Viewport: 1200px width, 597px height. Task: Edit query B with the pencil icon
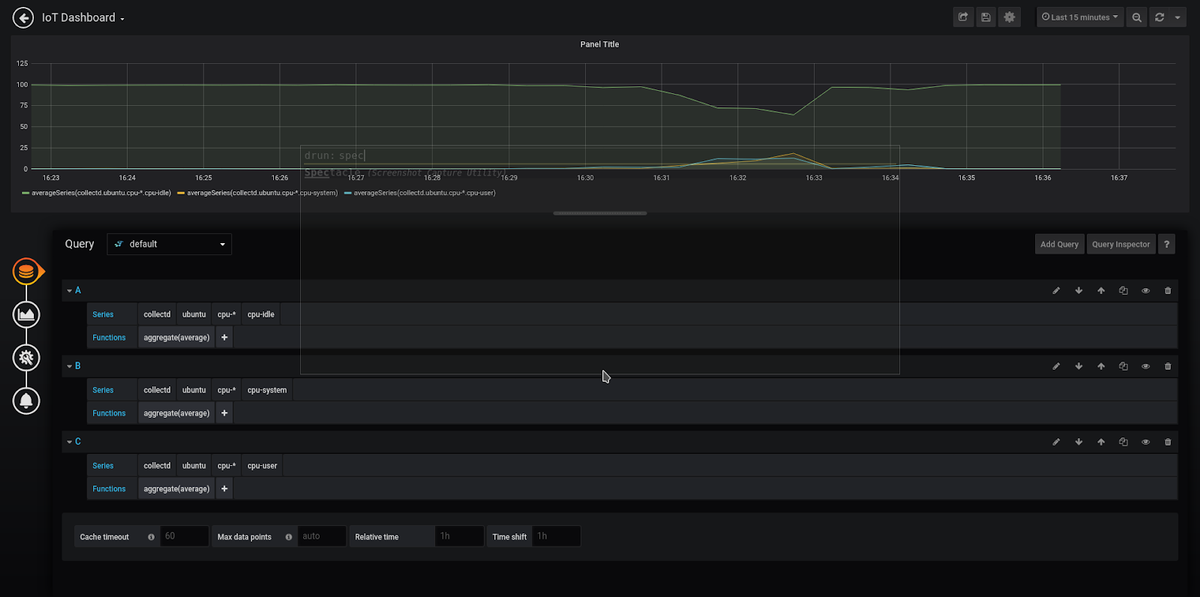[1056, 366]
